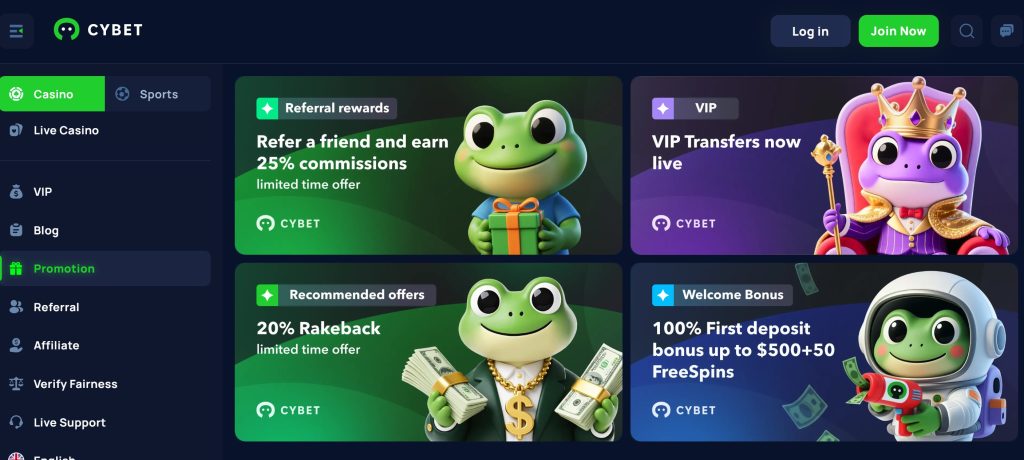This screenshot has height=460, width=1024.
Task: Open the VIP Transfers banner
Action: [x=824, y=165]
